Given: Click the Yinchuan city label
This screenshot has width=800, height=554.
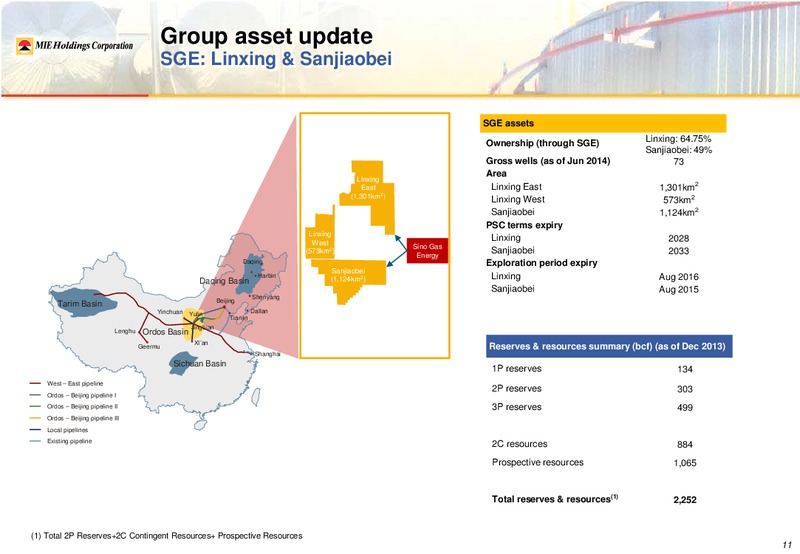Looking at the screenshot, I should click(170, 312).
